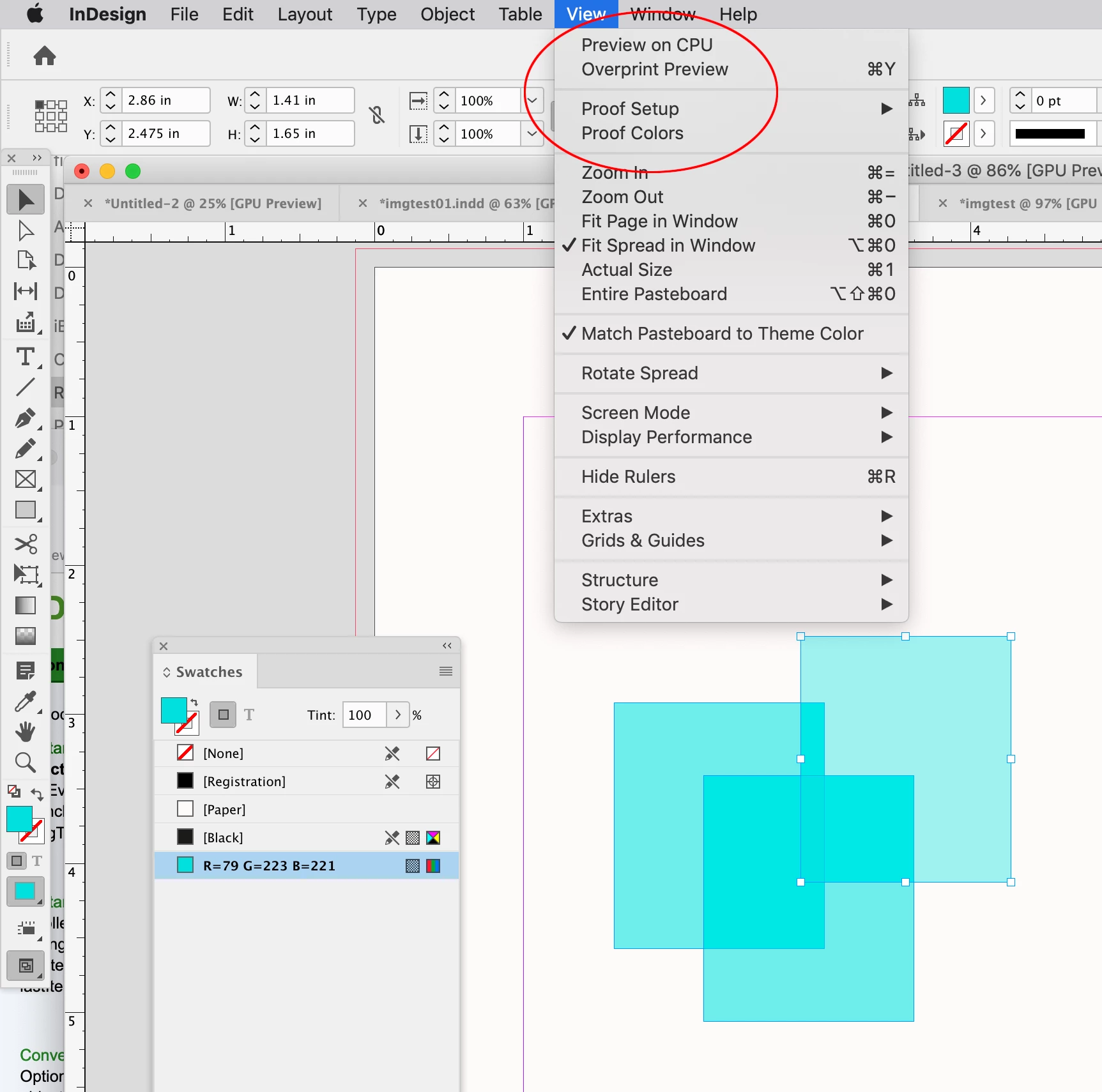The width and height of the screenshot is (1102, 1092).
Task: Expand Proof Setup submenu
Action: click(731, 109)
